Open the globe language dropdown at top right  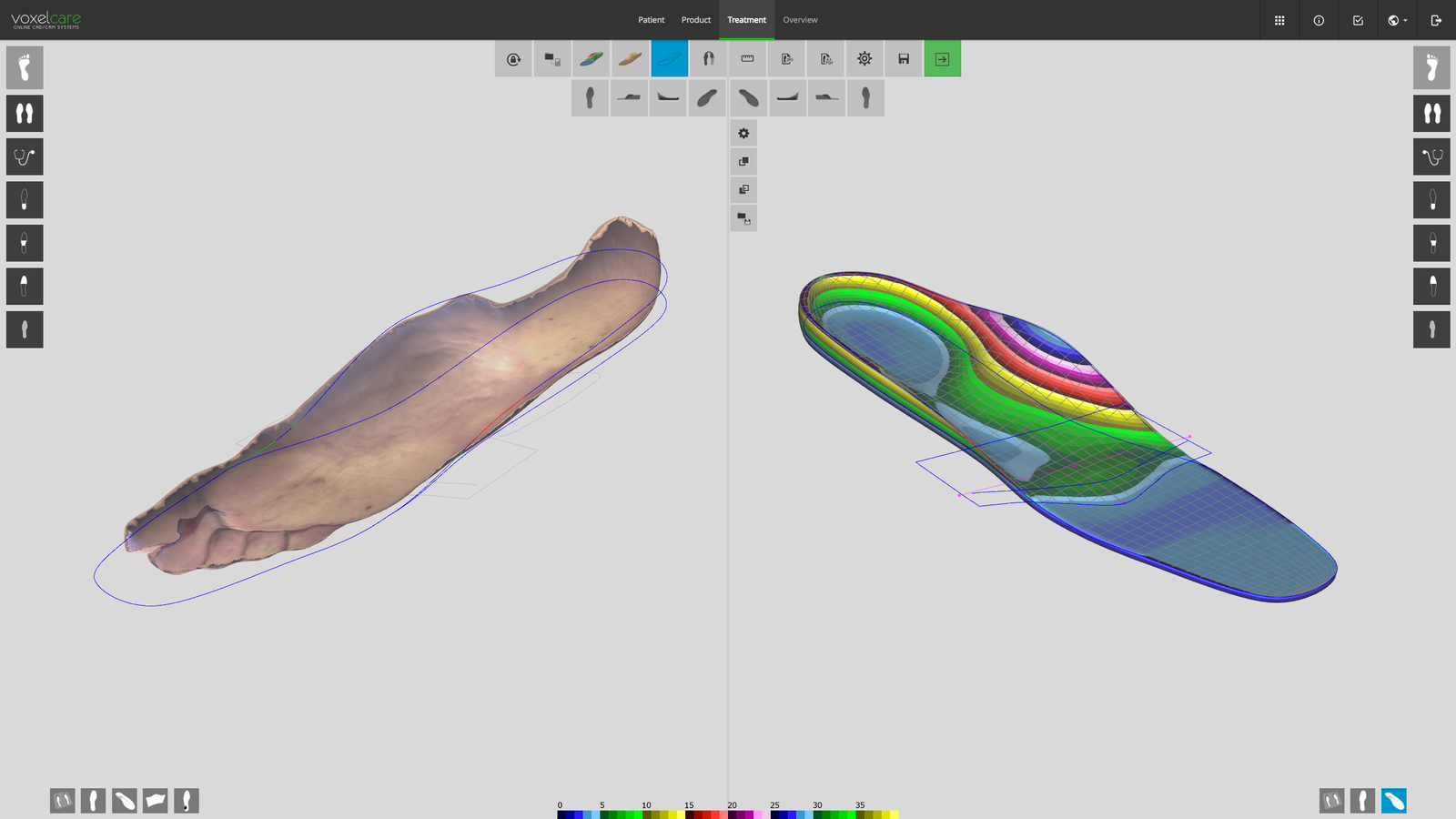pos(1395,20)
